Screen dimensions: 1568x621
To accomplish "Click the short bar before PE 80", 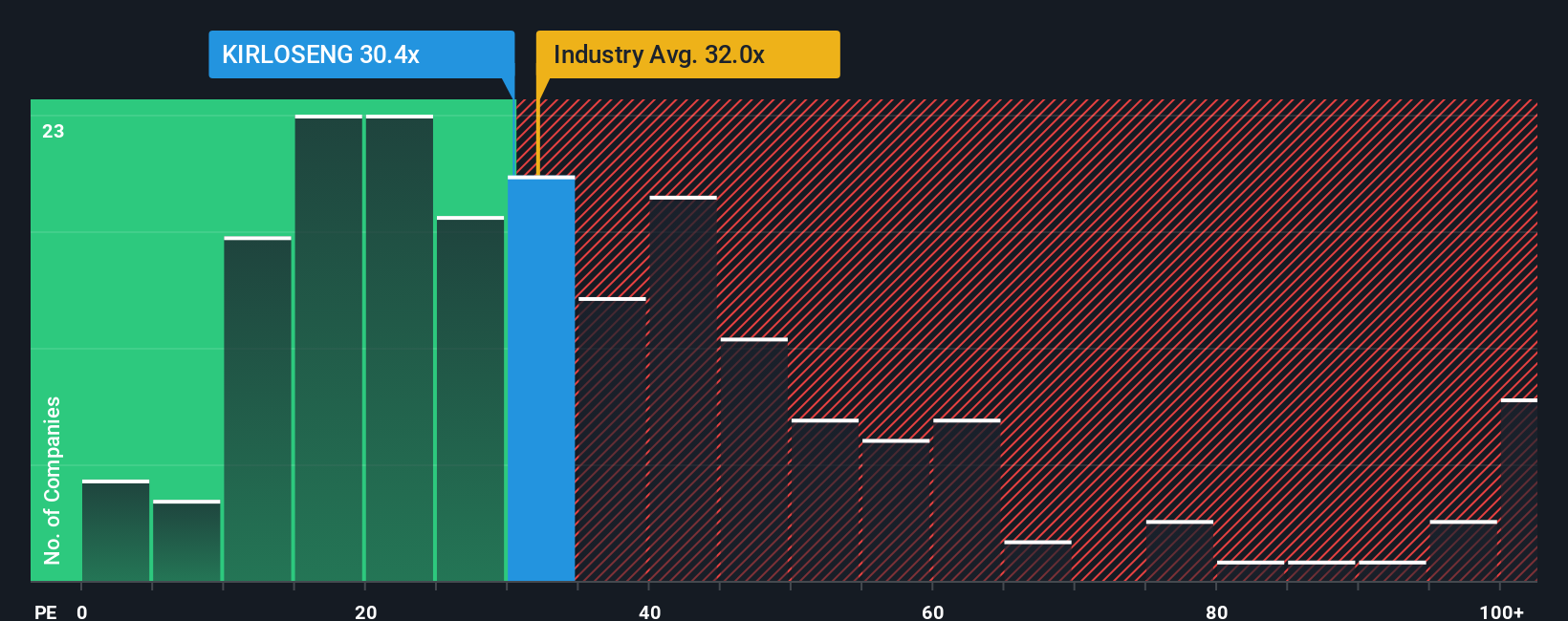I will 1180,550.
